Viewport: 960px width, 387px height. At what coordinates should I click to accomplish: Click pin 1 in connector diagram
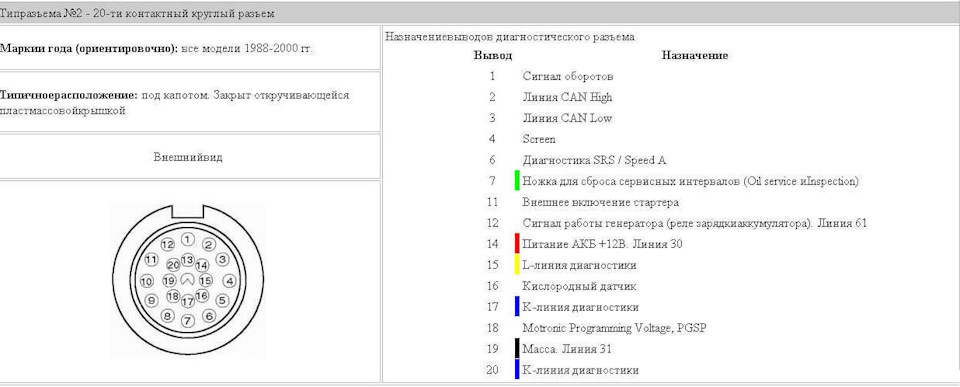click(189, 239)
